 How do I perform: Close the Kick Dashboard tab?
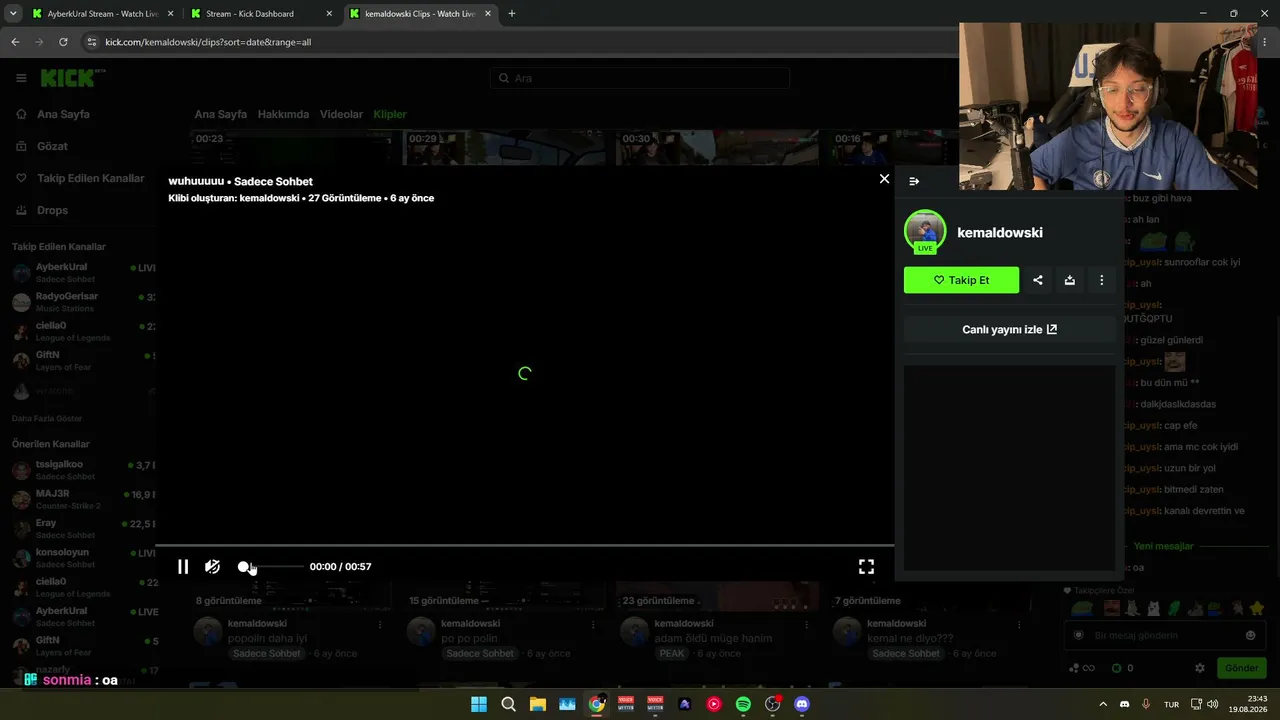(x=329, y=14)
